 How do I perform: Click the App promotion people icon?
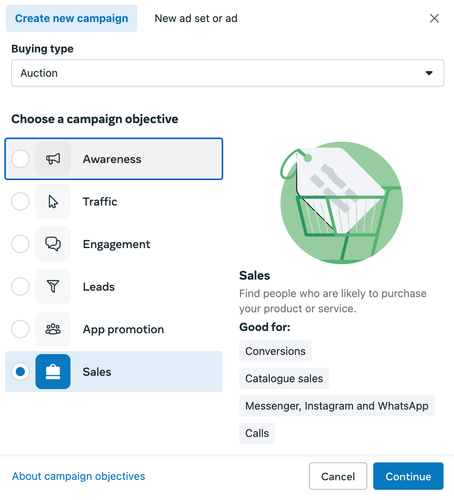click(x=53, y=329)
